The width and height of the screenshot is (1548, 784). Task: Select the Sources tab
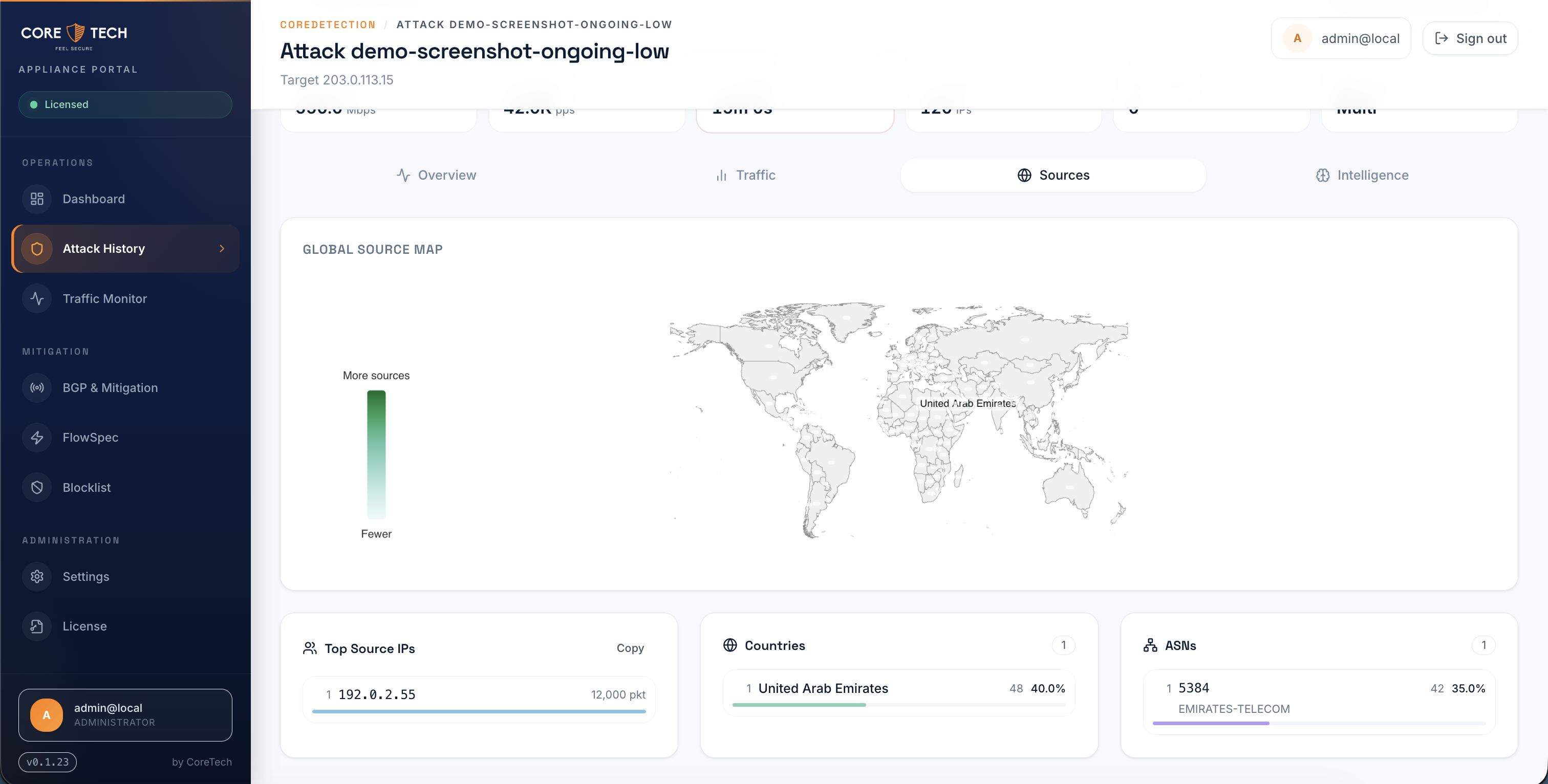click(1053, 175)
